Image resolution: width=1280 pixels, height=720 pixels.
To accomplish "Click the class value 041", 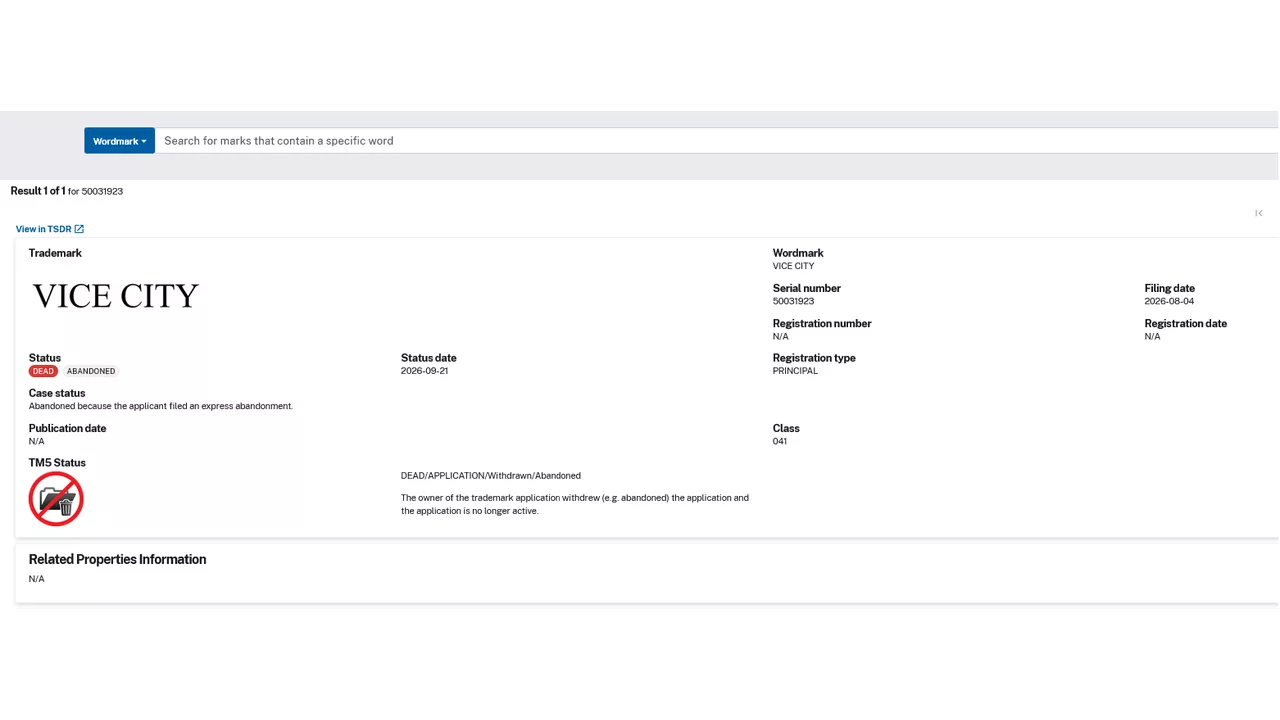I will tap(780, 441).
